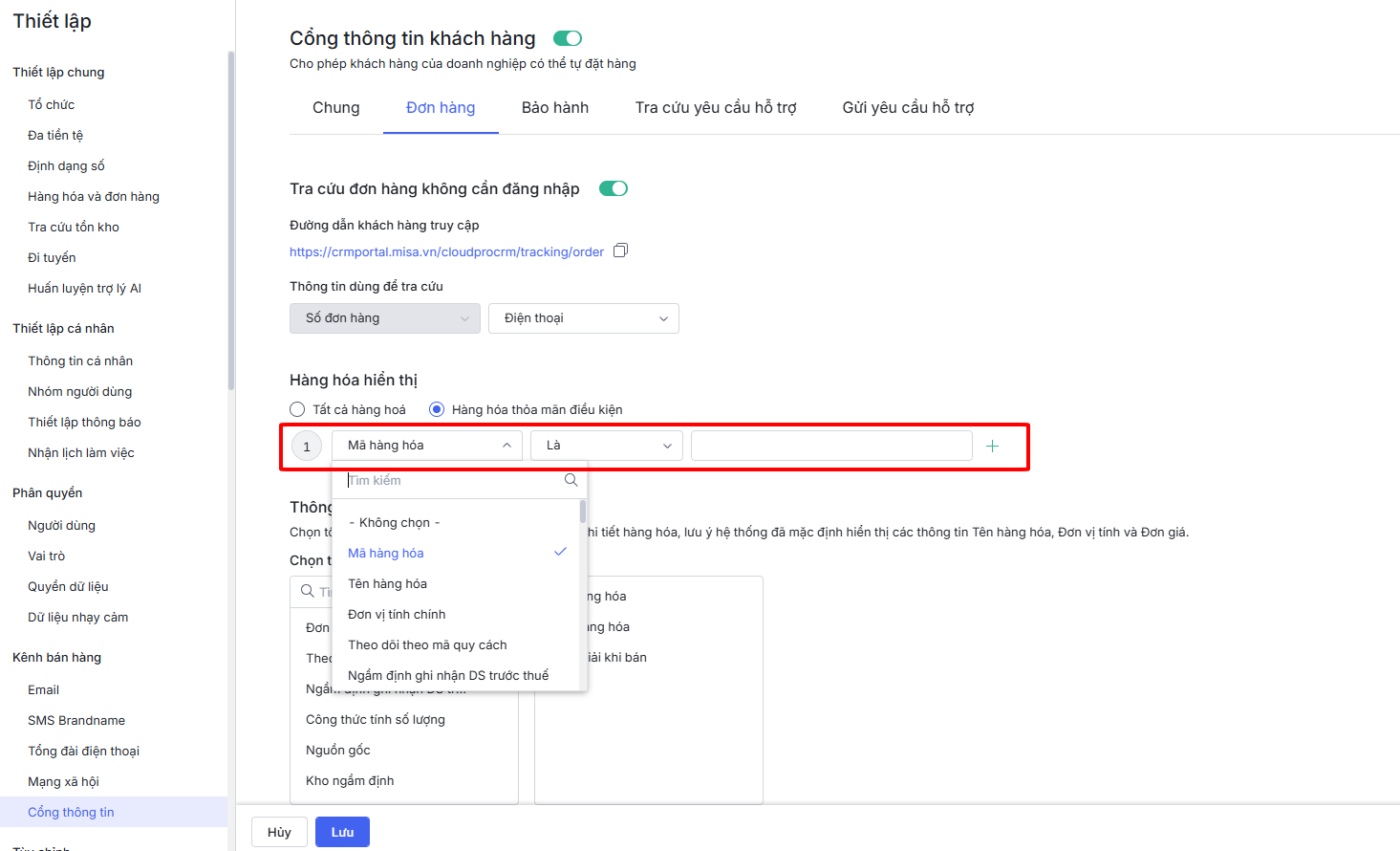Open the crmportal tracking order link
The image size is (1400, 851).
pyautogui.click(x=446, y=251)
